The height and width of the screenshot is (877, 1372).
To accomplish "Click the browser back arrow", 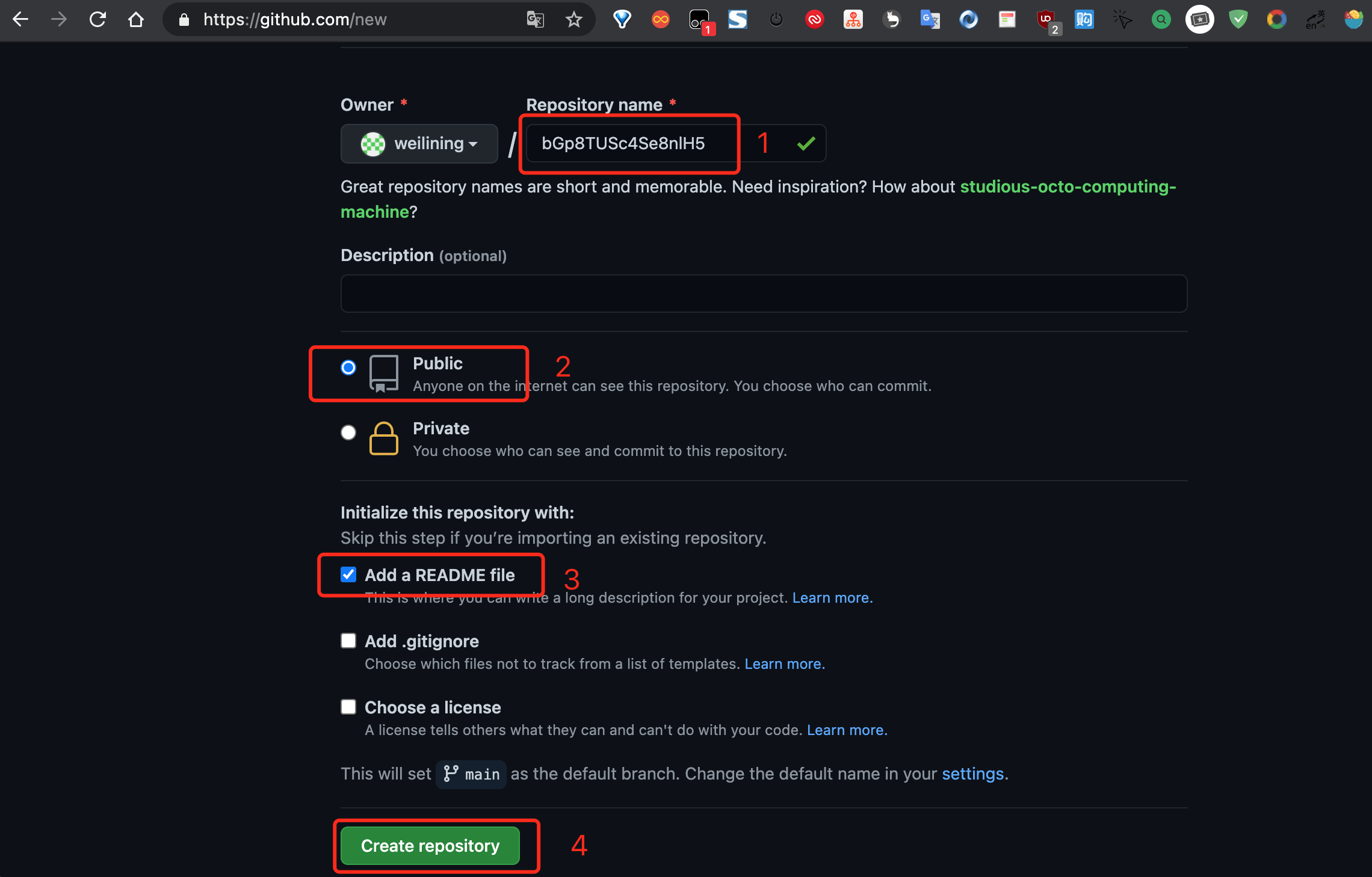I will tap(20, 20).
